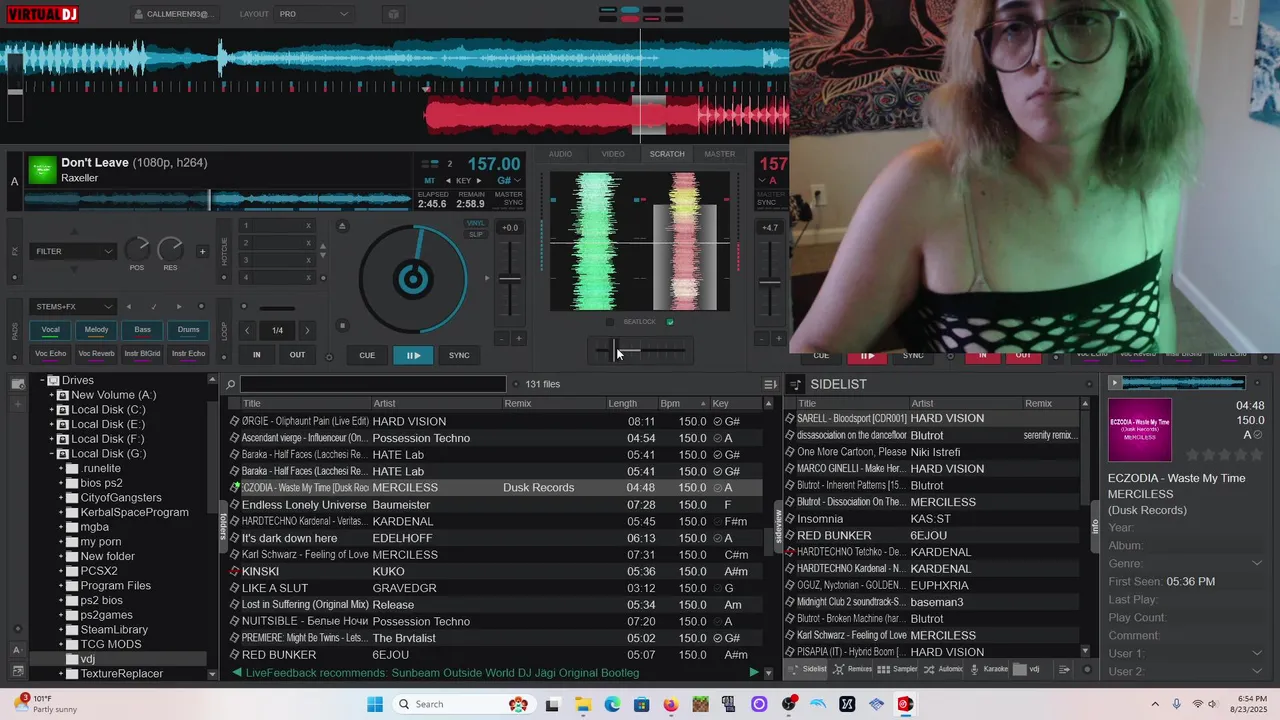The width and height of the screenshot is (1280, 720).
Task: Open the FILTER effect dropdown
Action: pos(73,251)
